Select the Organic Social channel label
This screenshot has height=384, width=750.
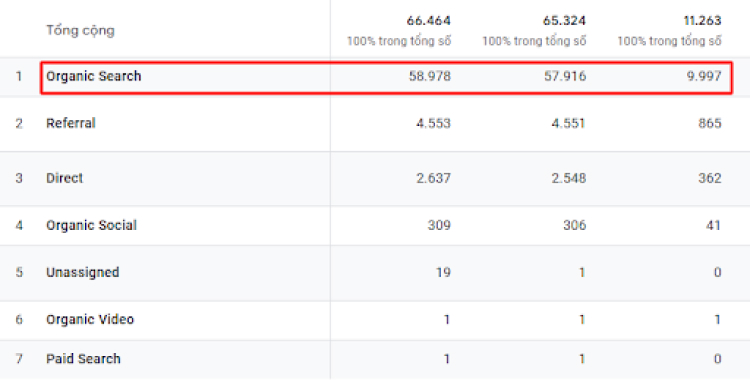click(x=91, y=225)
